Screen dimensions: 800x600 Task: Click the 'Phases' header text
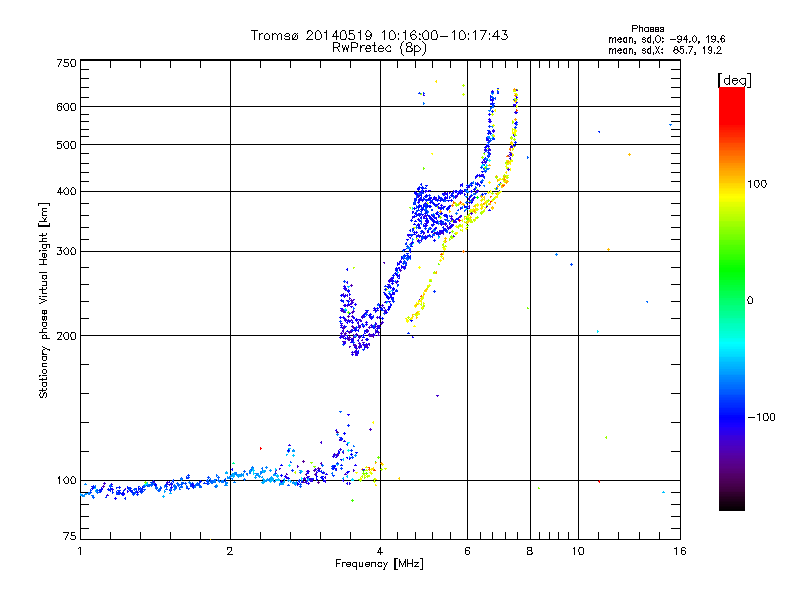pyautogui.click(x=647, y=29)
